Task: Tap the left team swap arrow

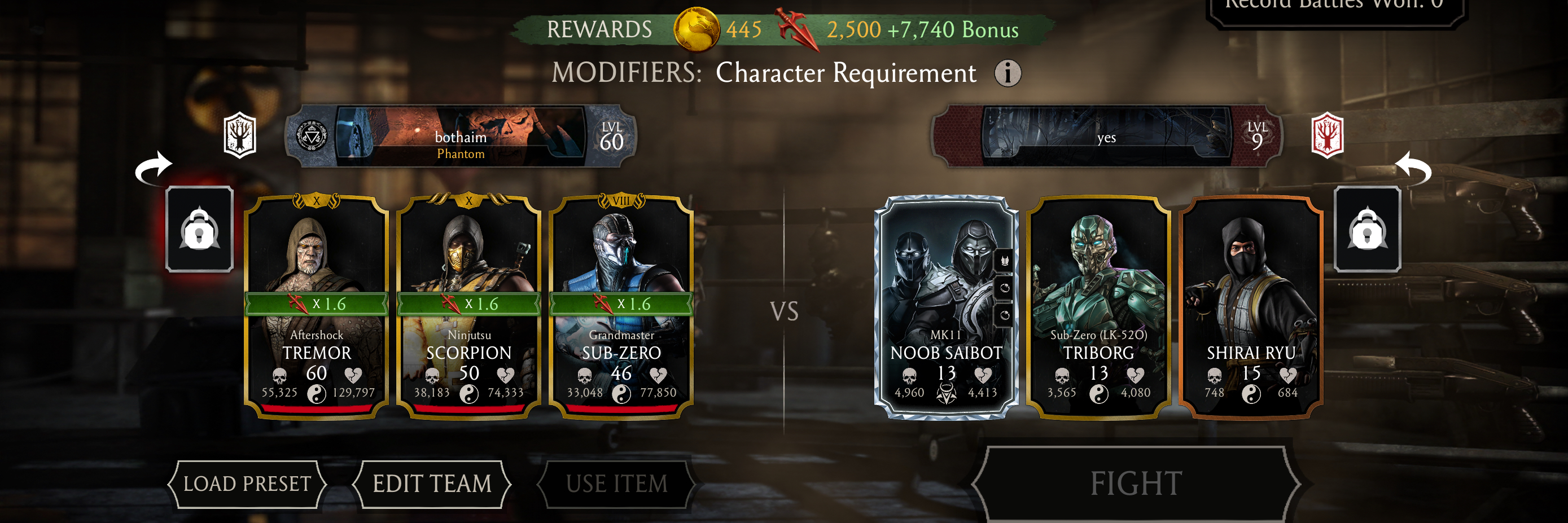Action: (x=154, y=167)
